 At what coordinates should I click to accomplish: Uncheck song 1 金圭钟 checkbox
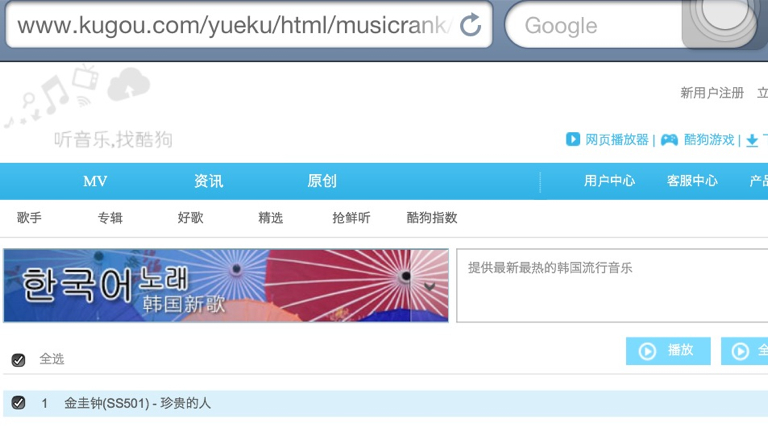pos(19,403)
